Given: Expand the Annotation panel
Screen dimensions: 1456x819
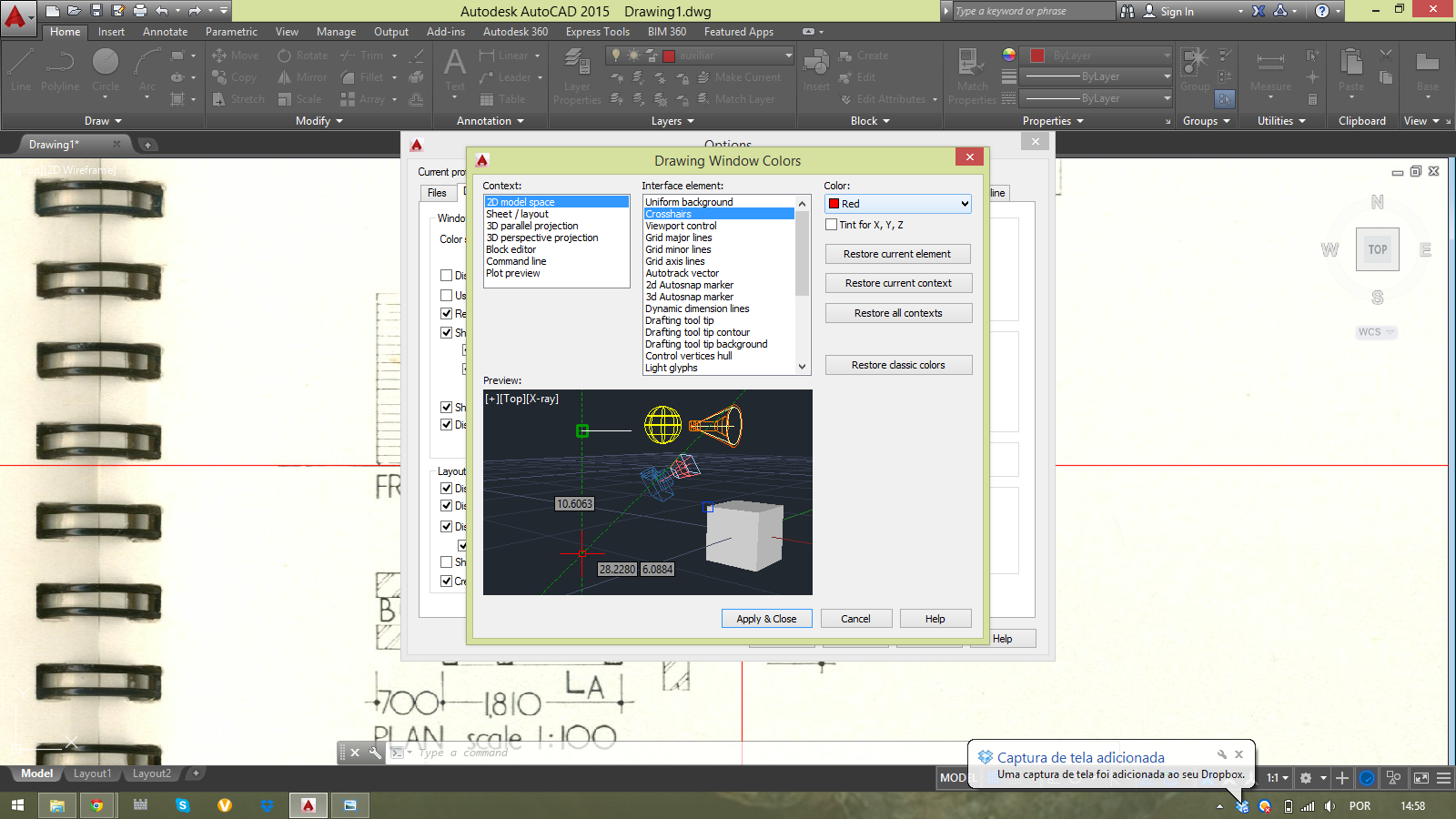Looking at the screenshot, I should (490, 121).
